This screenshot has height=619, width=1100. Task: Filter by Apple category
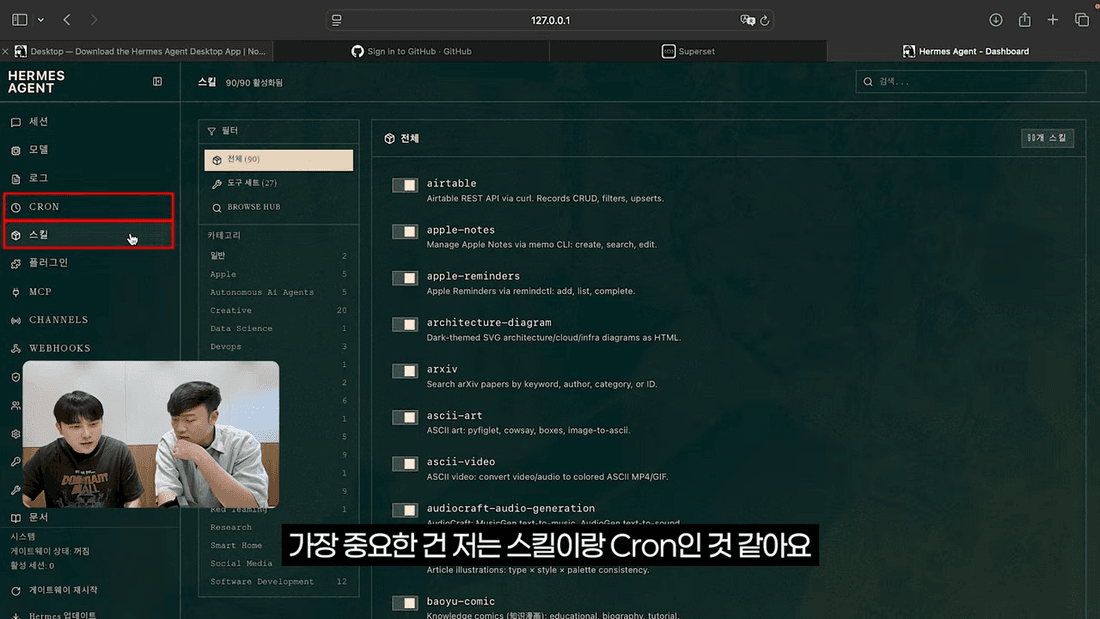[x=279, y=274]
